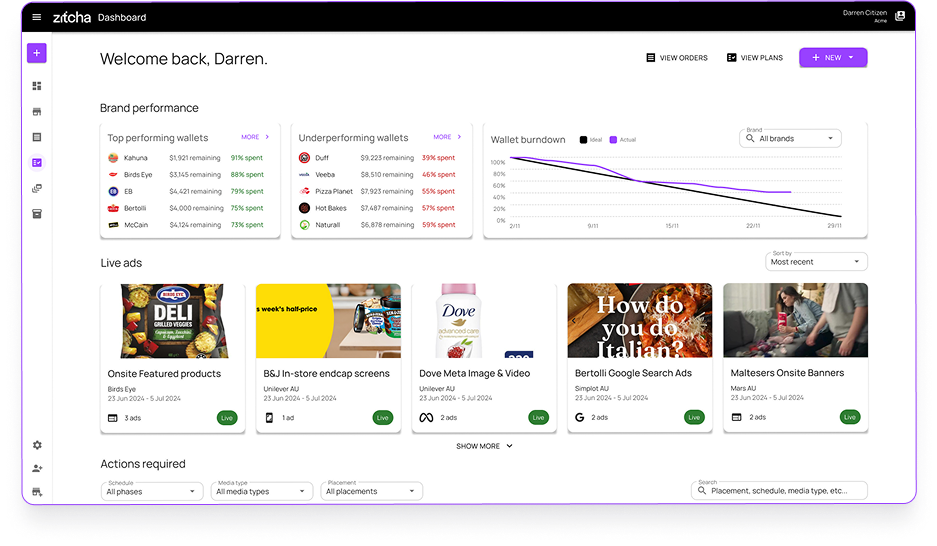Image resolution: width=937 pixels, height=546 pixels.
Task: Open the All brands dropdown
Action: point(790,139)
